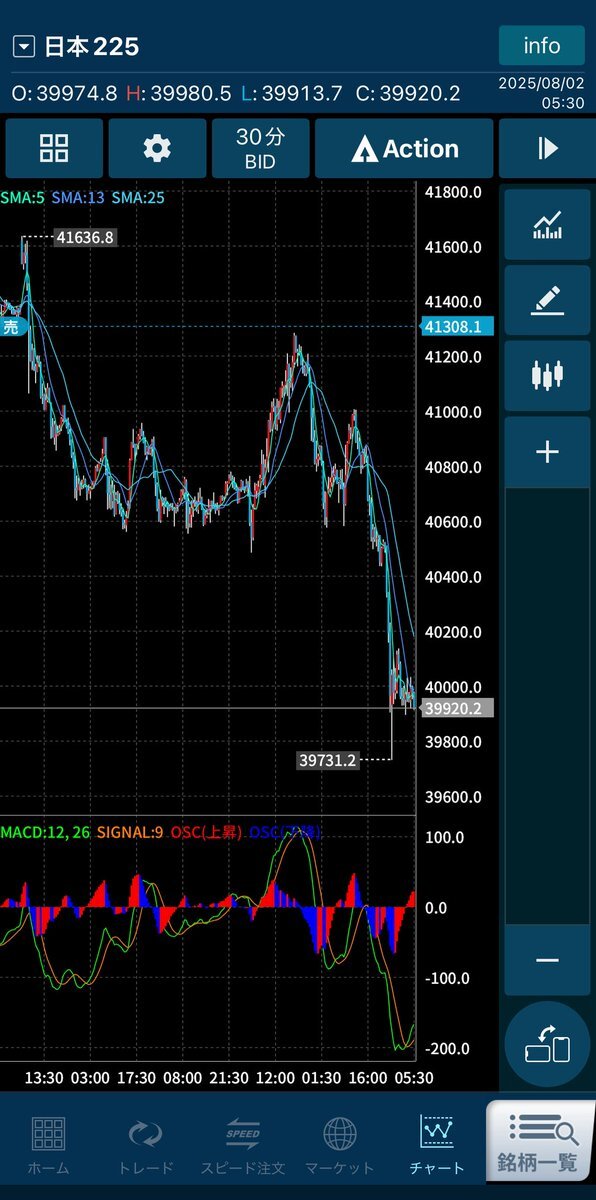Screen dimensions: 596x1200
Task: Tap the 21:30 time axis label
Action: pos(230,1078)
